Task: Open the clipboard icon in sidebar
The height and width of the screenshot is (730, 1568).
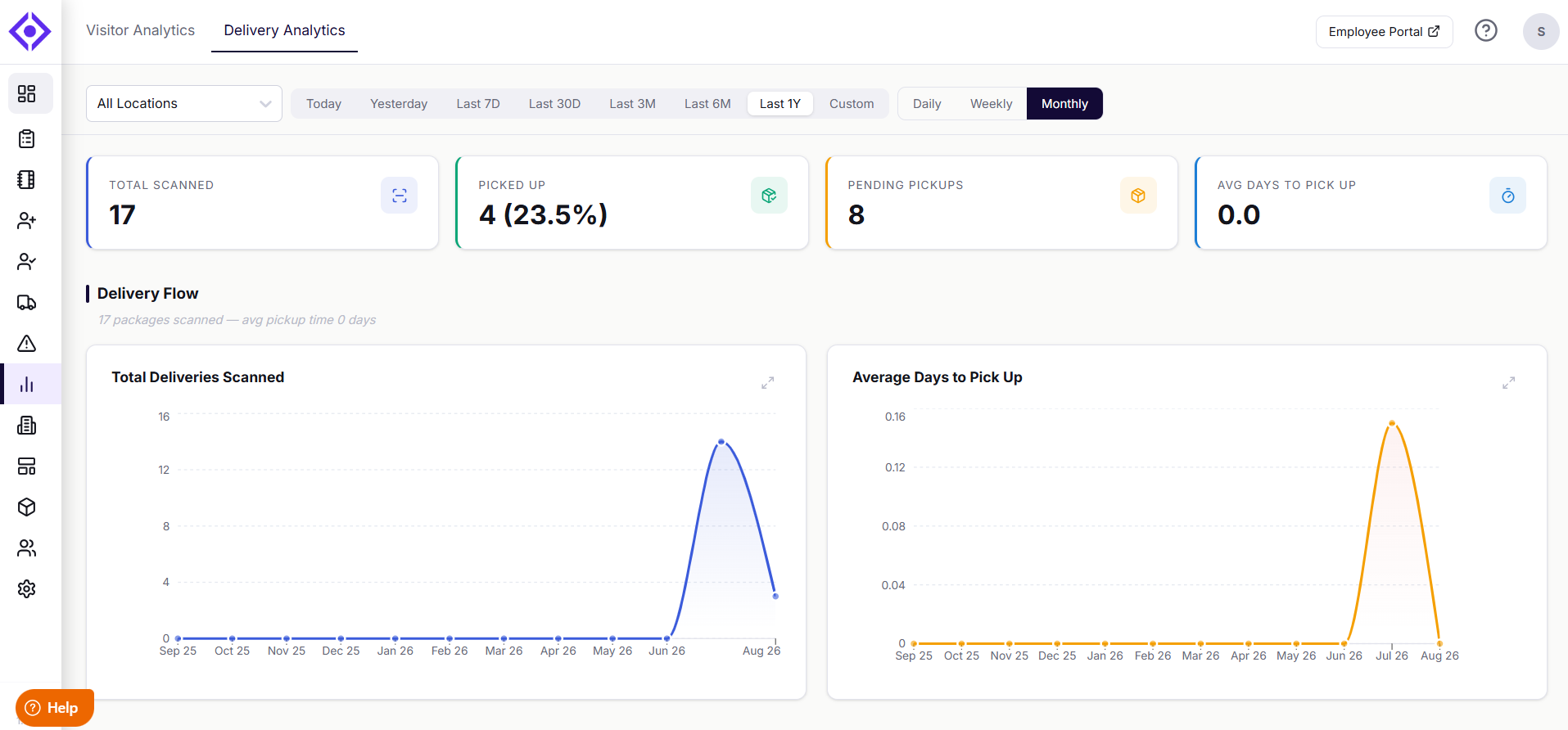Action: pos(27,139)
